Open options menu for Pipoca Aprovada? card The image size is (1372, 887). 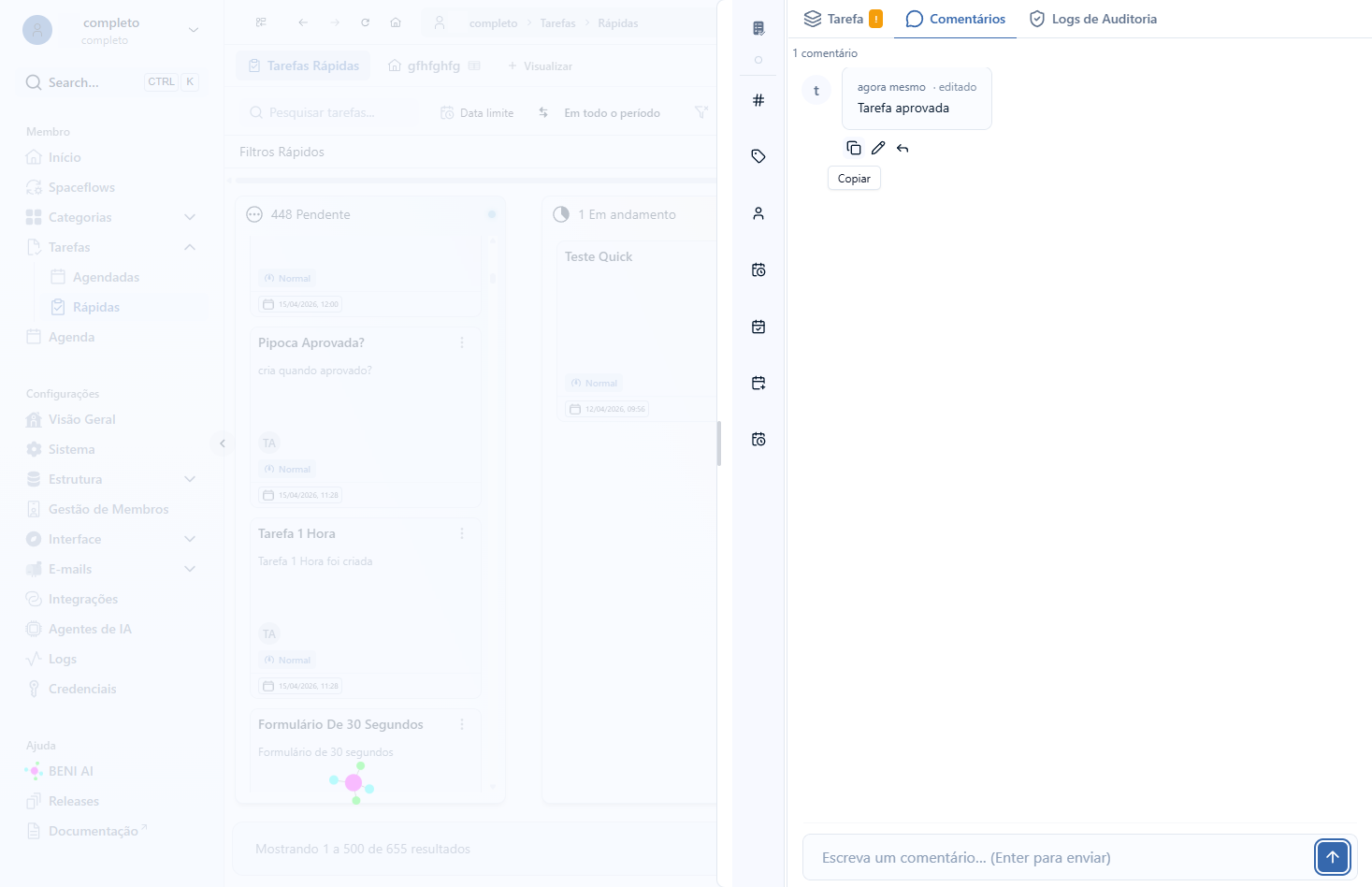(x=462, y=342)
